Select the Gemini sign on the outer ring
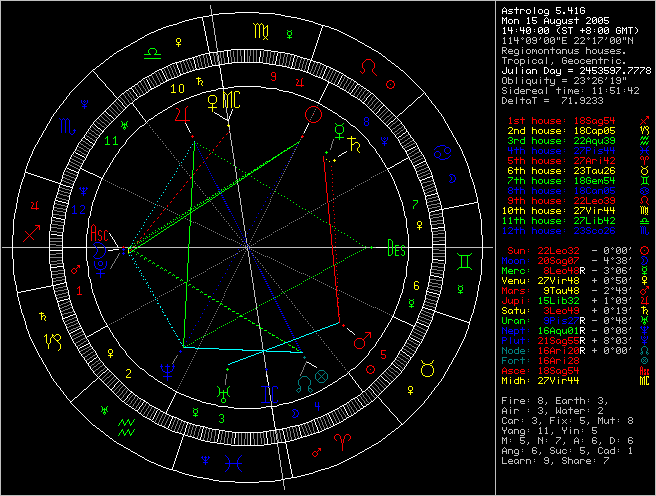The width and height of the screenshot is (656, 496). 464,261
